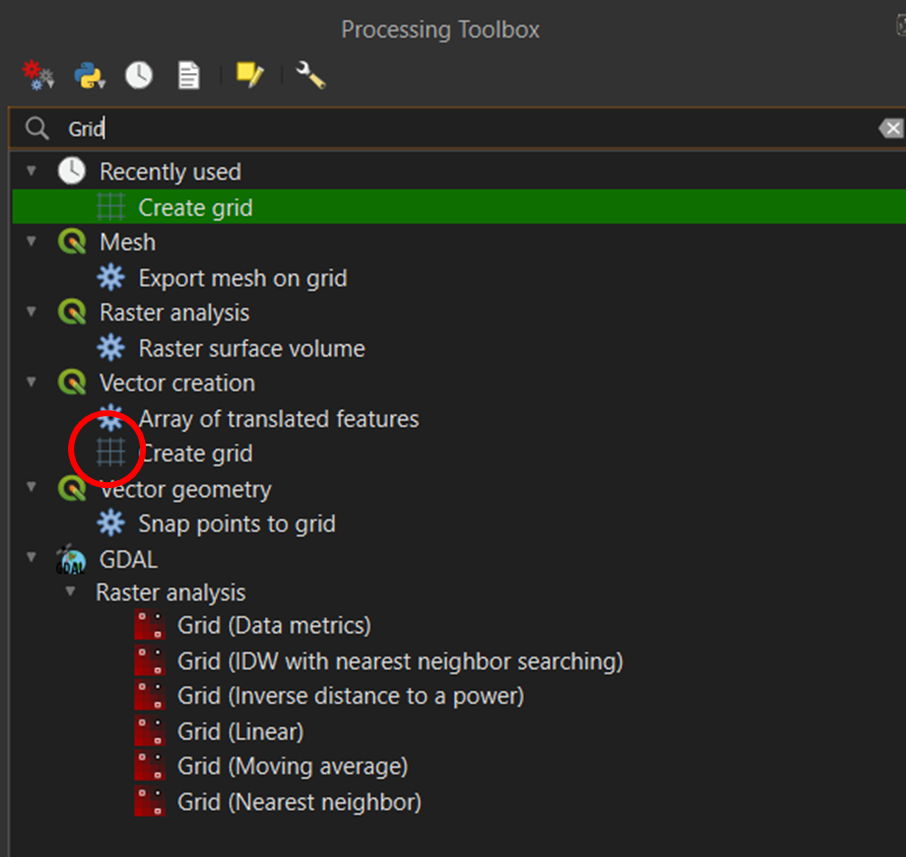The width and height of the screenshot is (906, 857).
Task: Click the GDAL provider icon
Action: point(70,559)
